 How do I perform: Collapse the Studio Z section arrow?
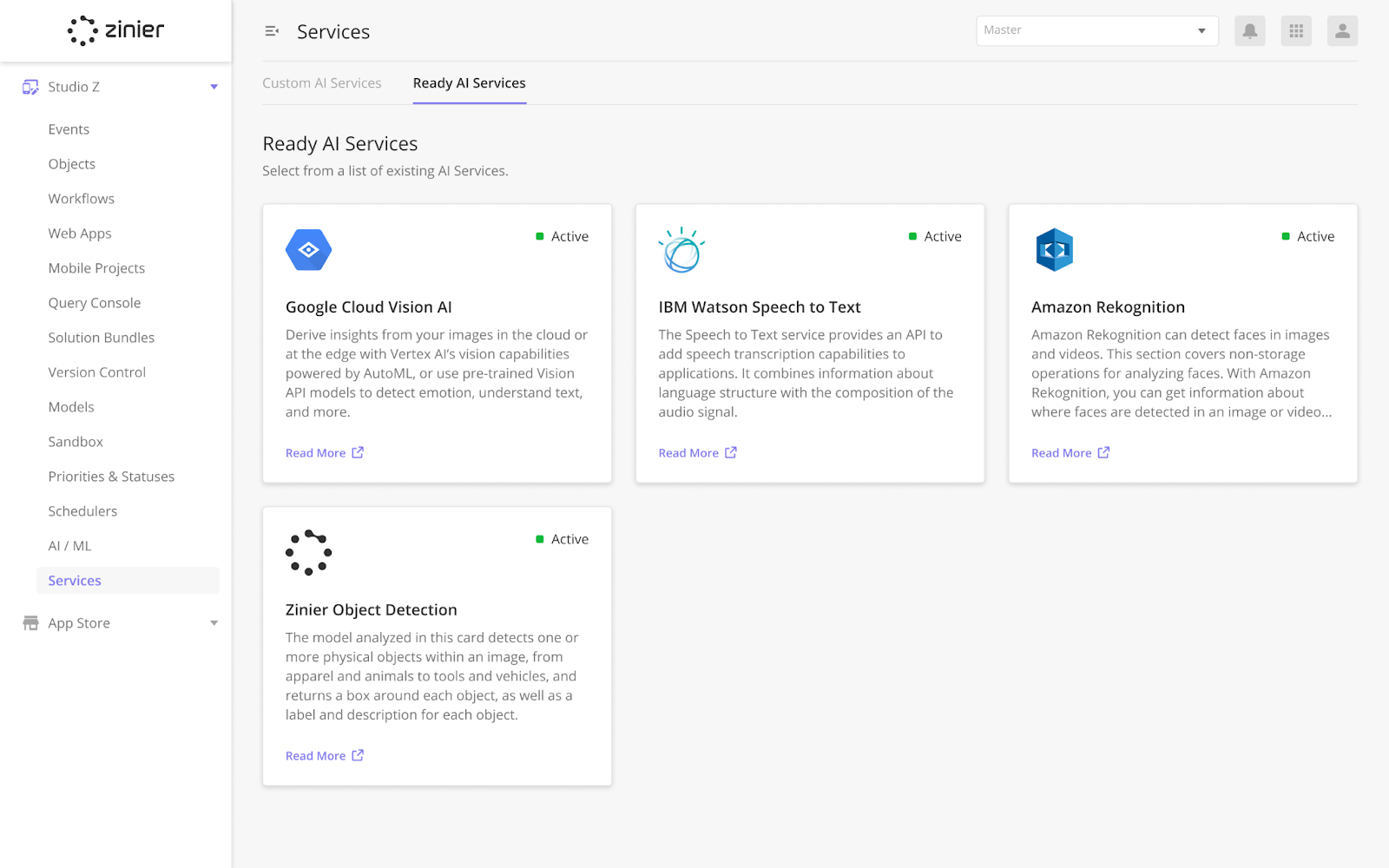tap(214, 87)
